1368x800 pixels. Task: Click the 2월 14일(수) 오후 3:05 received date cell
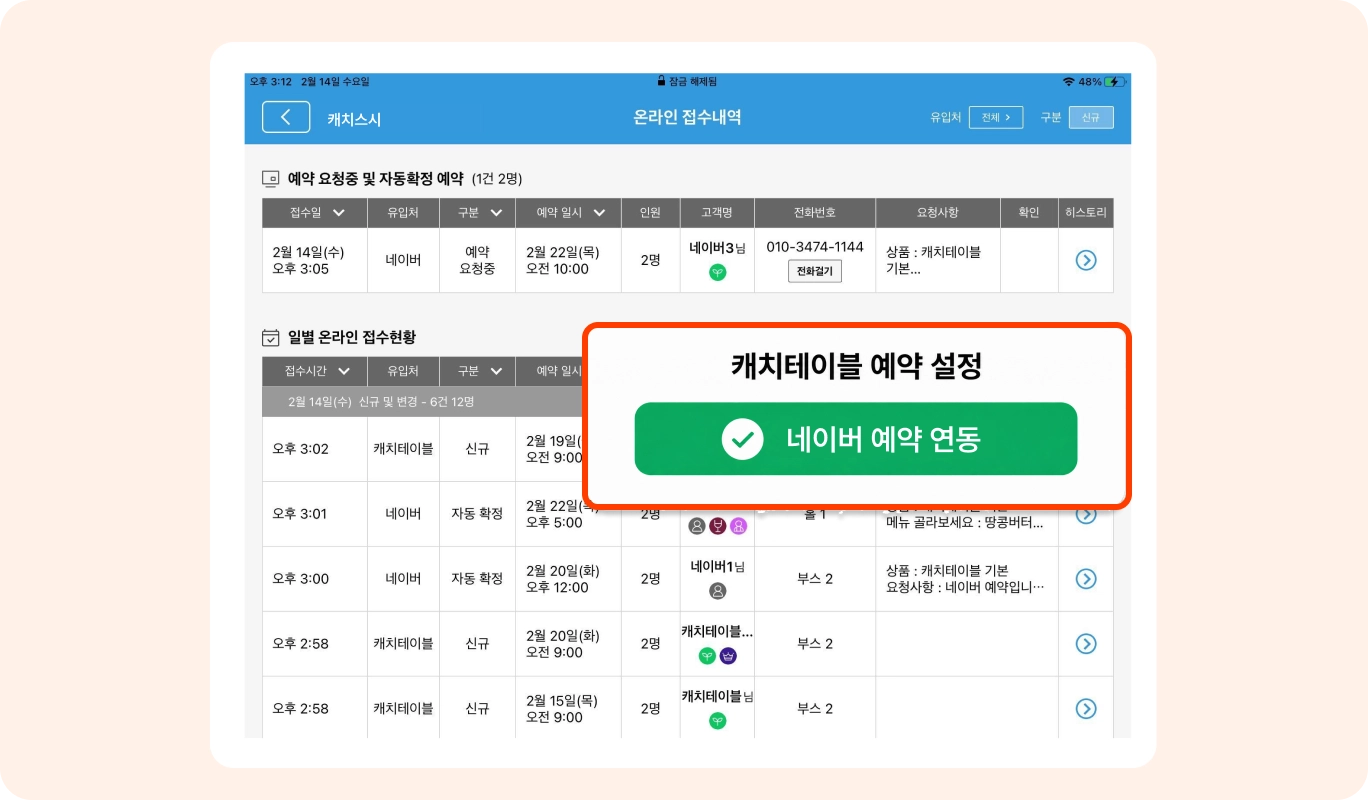[x=315, y=260]
